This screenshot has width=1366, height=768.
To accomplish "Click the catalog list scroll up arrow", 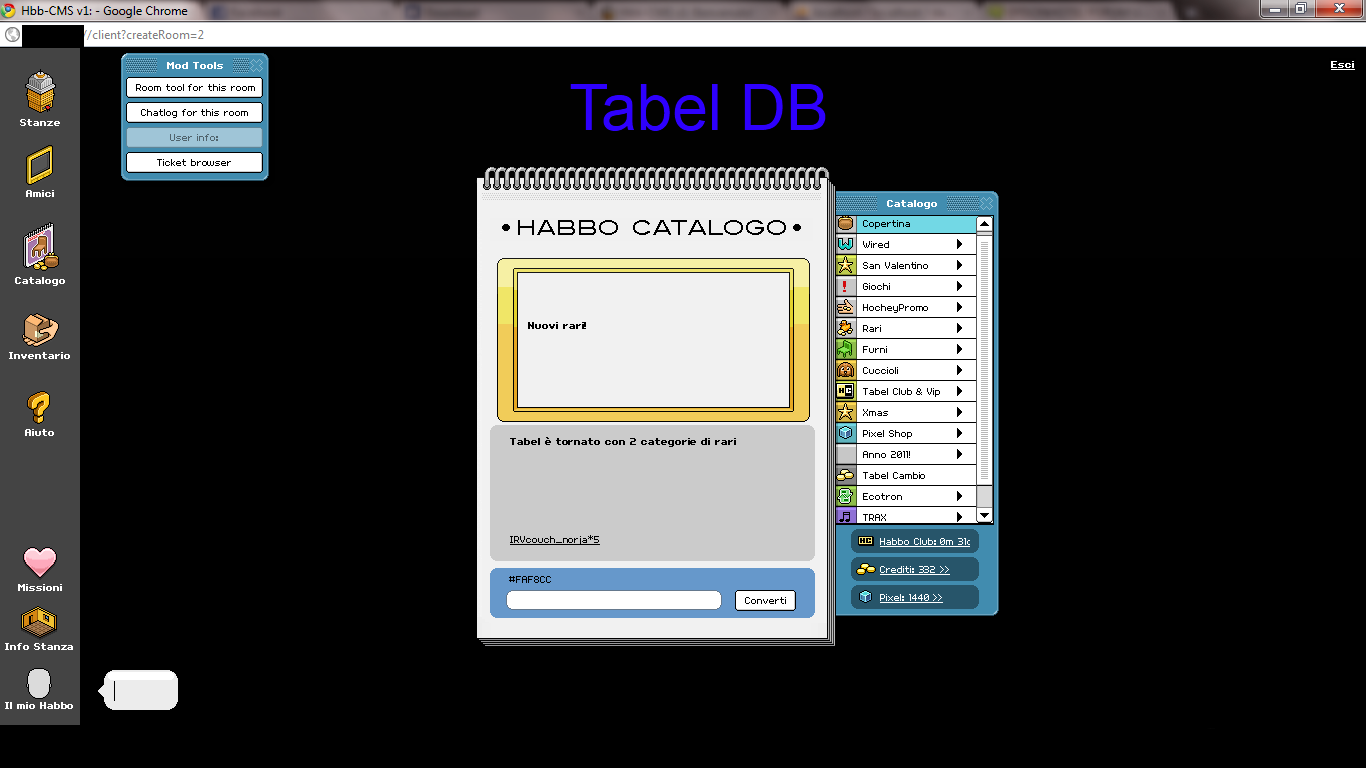I will tap(985, 224).
